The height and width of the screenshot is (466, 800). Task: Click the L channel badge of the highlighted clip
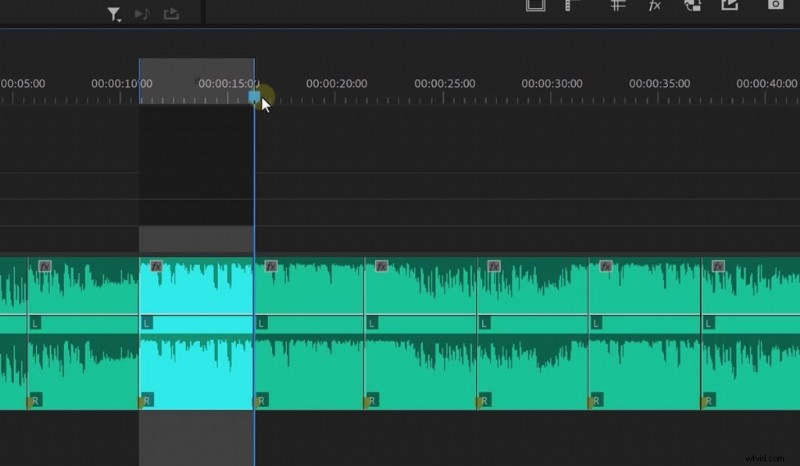[x=146, y=323]
